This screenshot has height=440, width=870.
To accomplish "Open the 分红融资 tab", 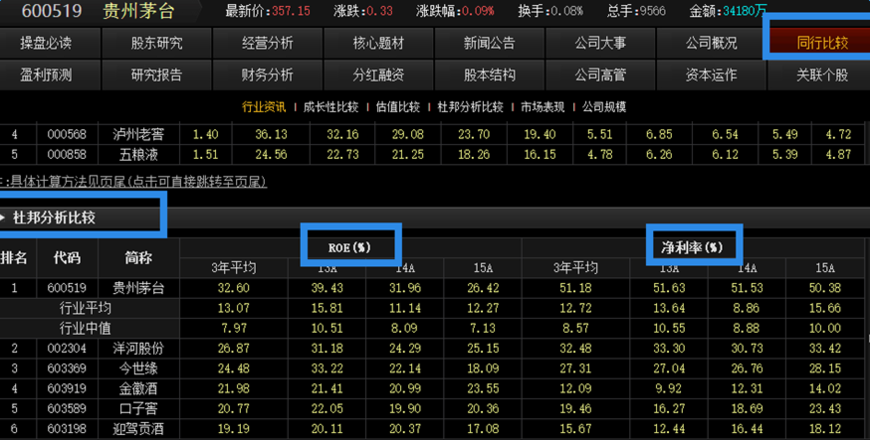I will [378, 75].
